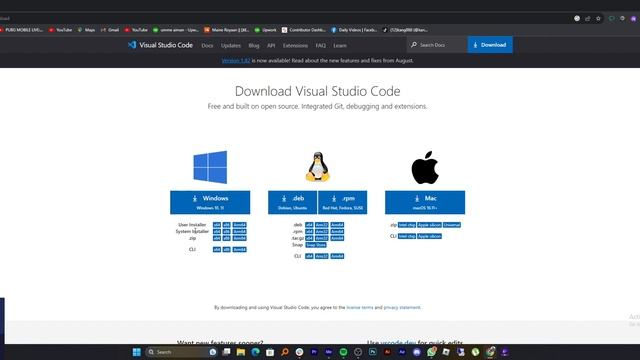Open the API navigation link

point(271,46)
